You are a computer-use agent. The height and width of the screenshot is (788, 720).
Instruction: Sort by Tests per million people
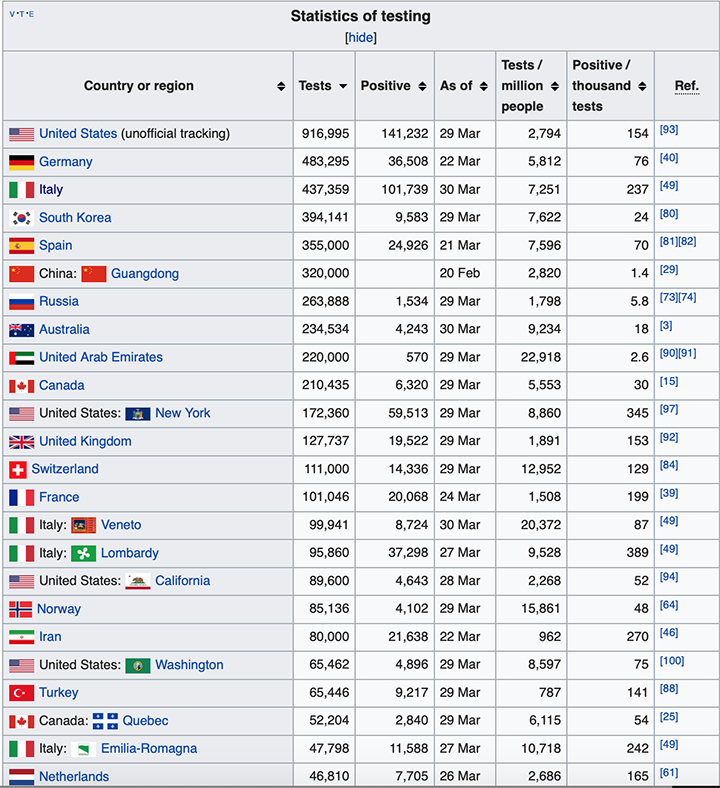555,86
